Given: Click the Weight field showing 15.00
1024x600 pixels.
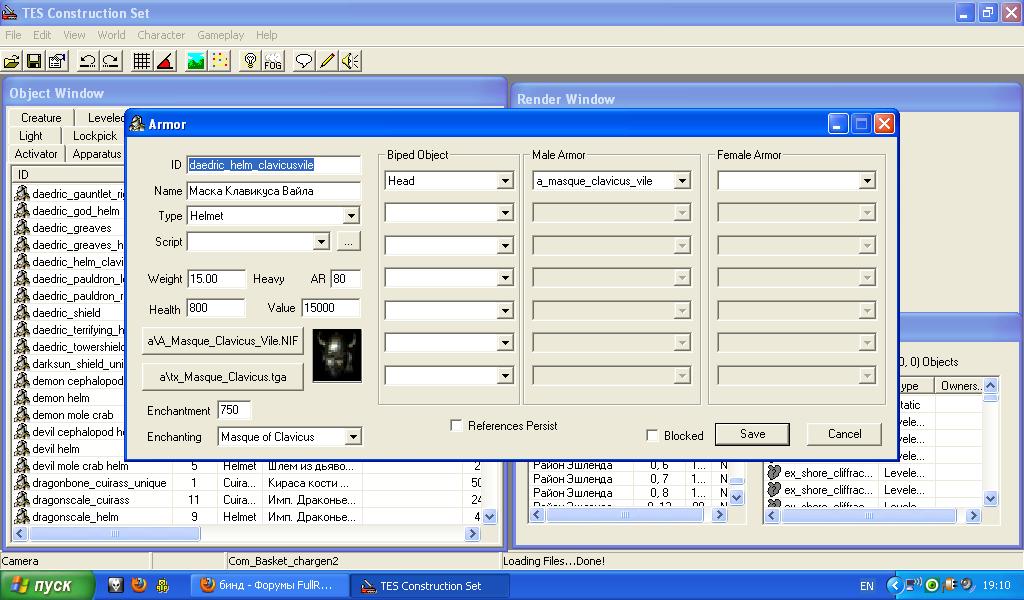Looking at the screenshot, I should (x=216, y=279).
